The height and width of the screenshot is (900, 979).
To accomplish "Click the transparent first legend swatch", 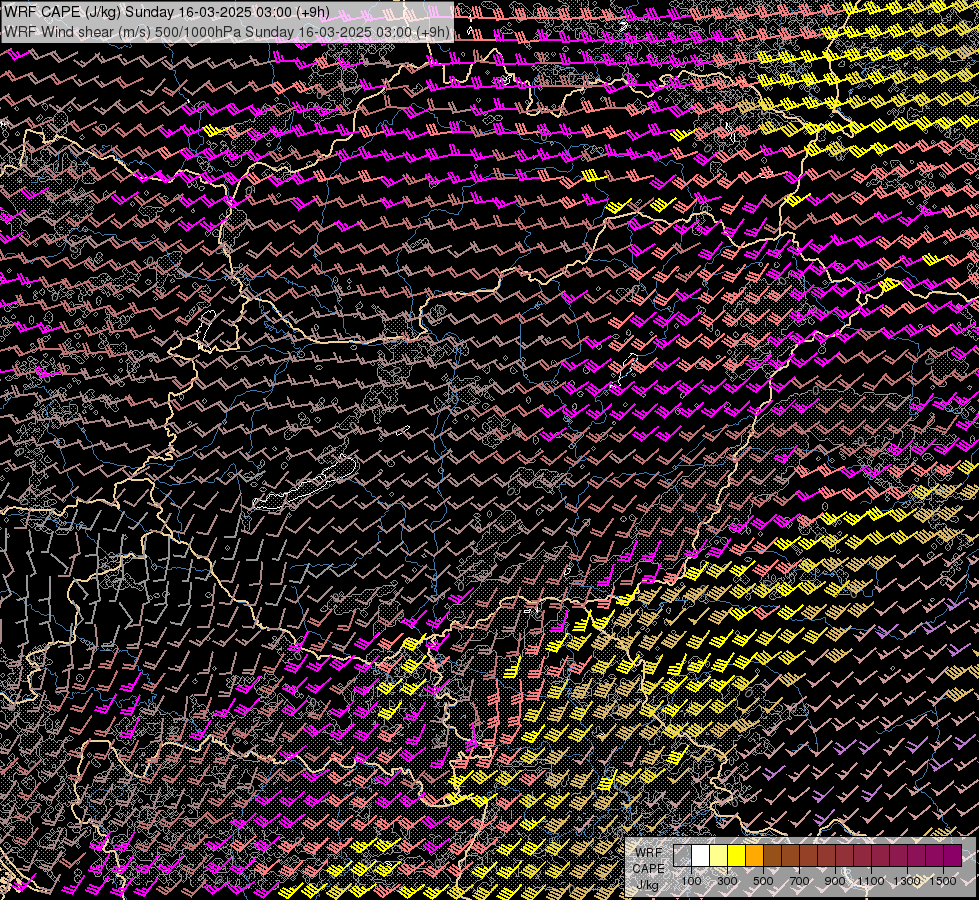I will 682,855.
